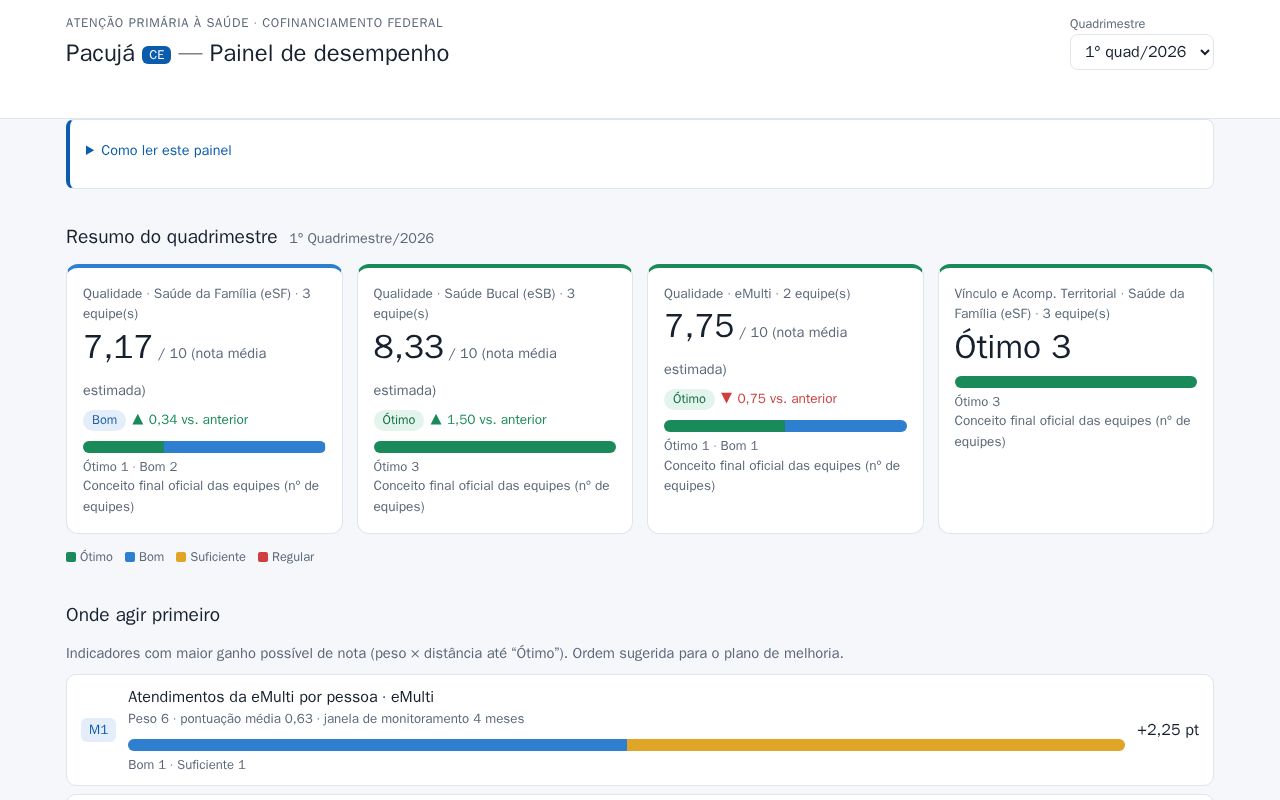Screen dimensions: 1280x800
Task: Click the yellow Suficiente legend square
Action: (181, 557)
